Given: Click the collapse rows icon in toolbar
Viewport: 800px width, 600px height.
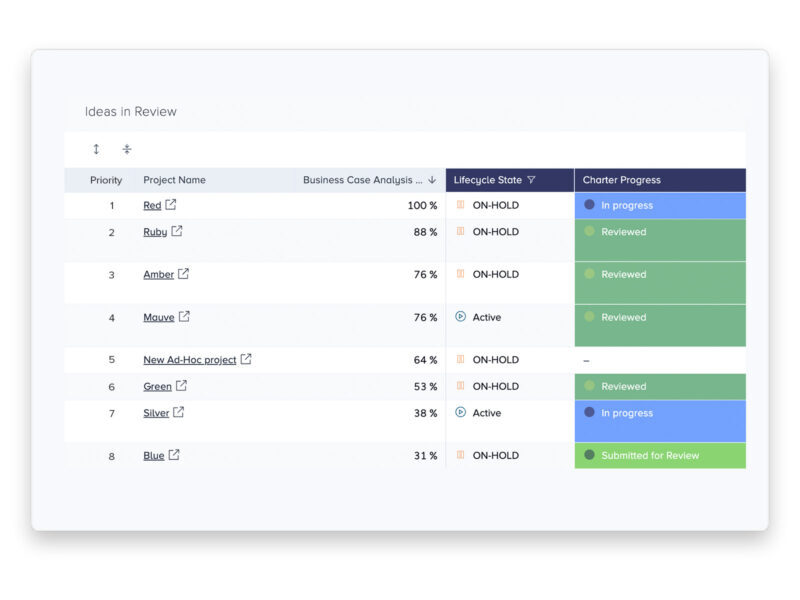Looking at the screenshot, I should 127,149.
